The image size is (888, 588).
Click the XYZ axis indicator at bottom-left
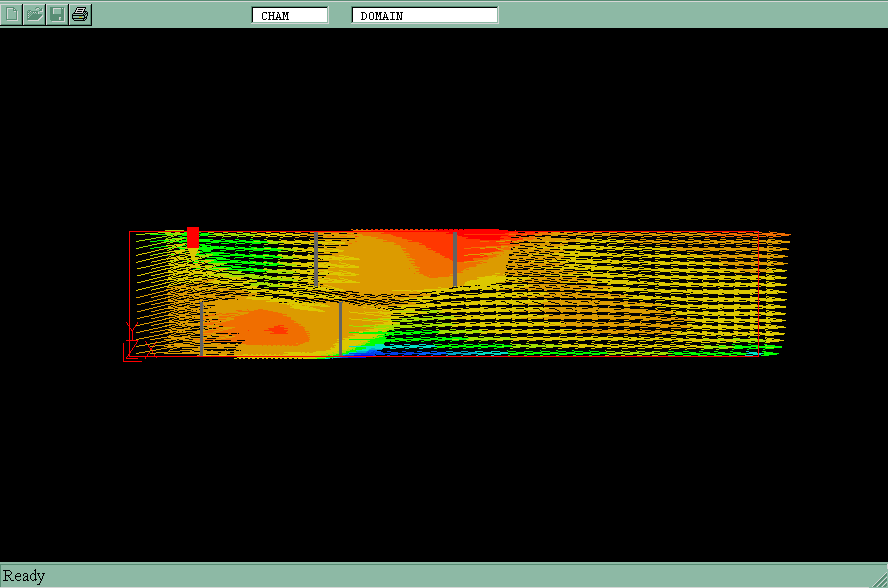point(131,344)
